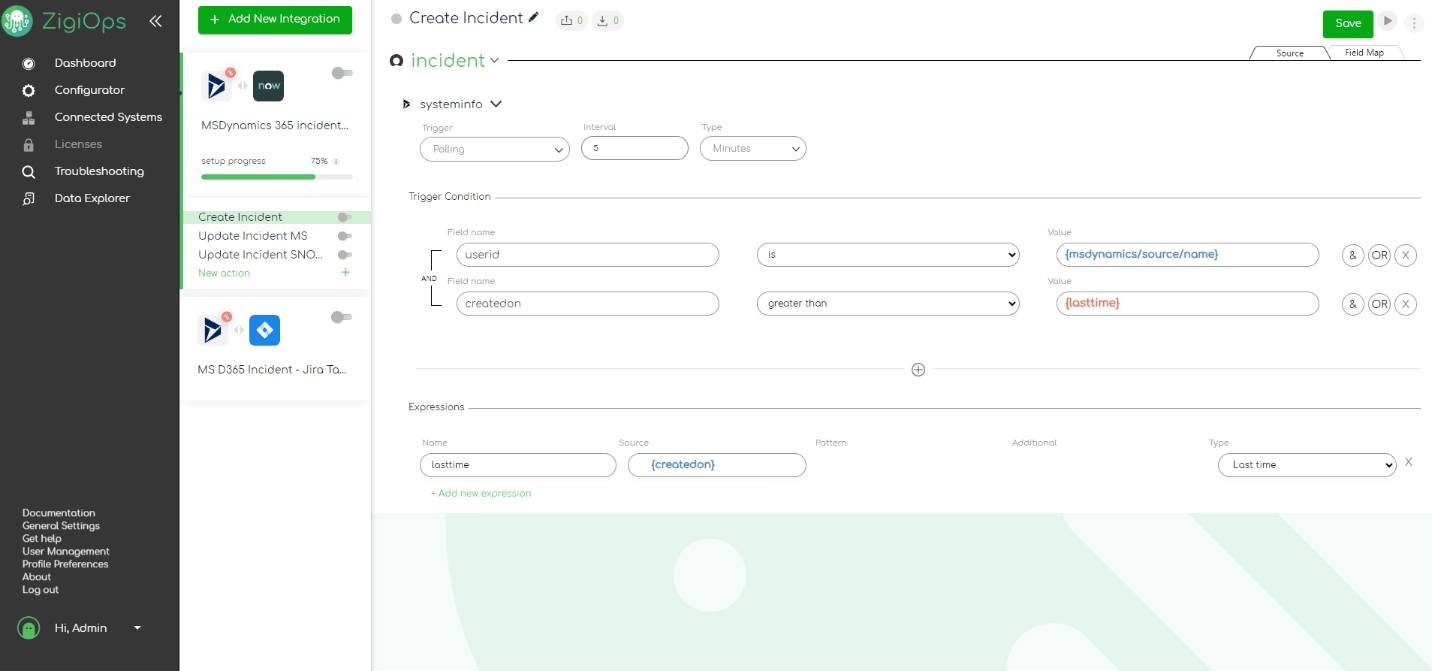The image size is (1432, 671).
Task: Open the Hi, Admin user menu arrow
Action: point(137,628)
